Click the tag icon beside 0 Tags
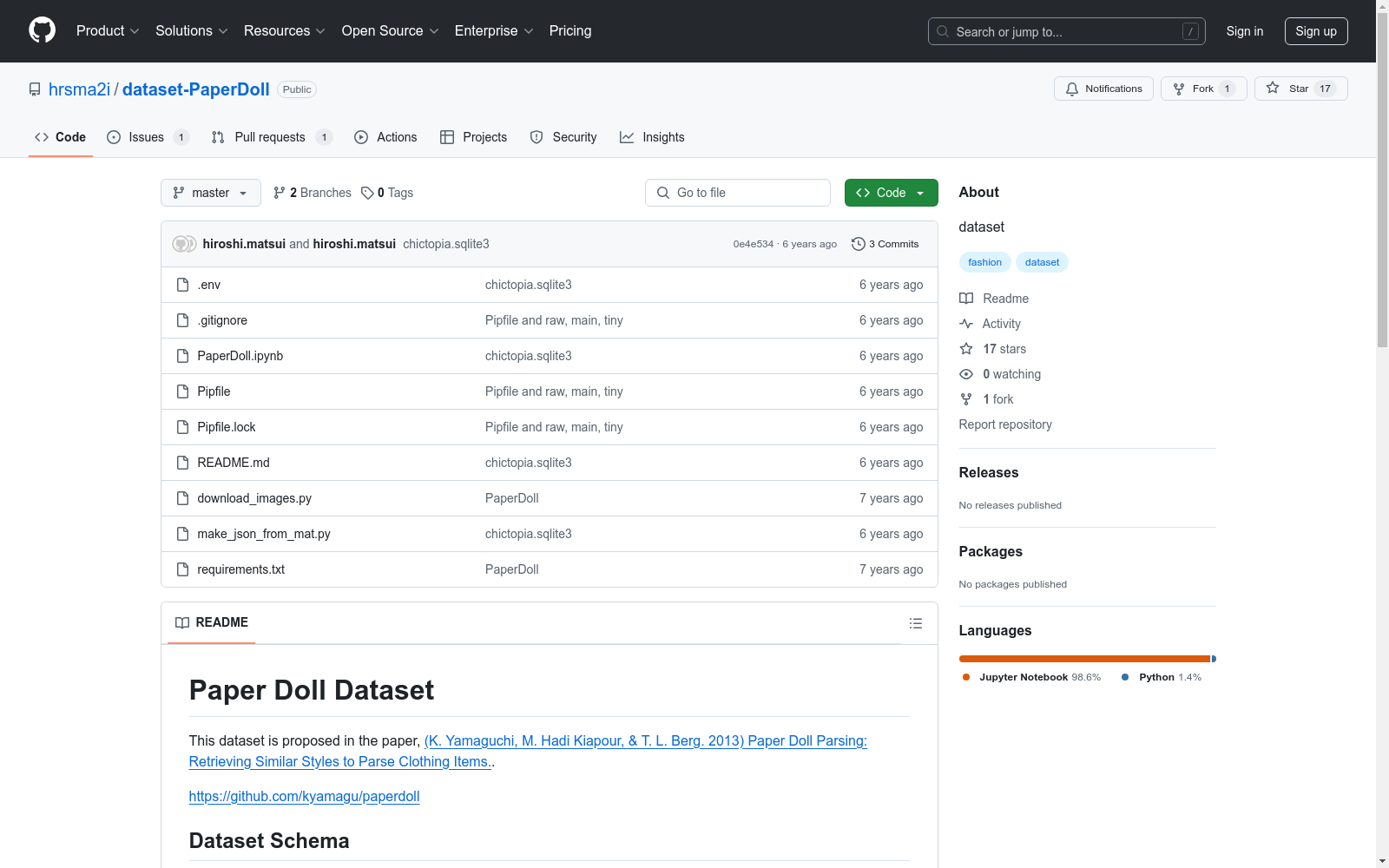This screenshot has height=868, width=1389. coord(367,193)
